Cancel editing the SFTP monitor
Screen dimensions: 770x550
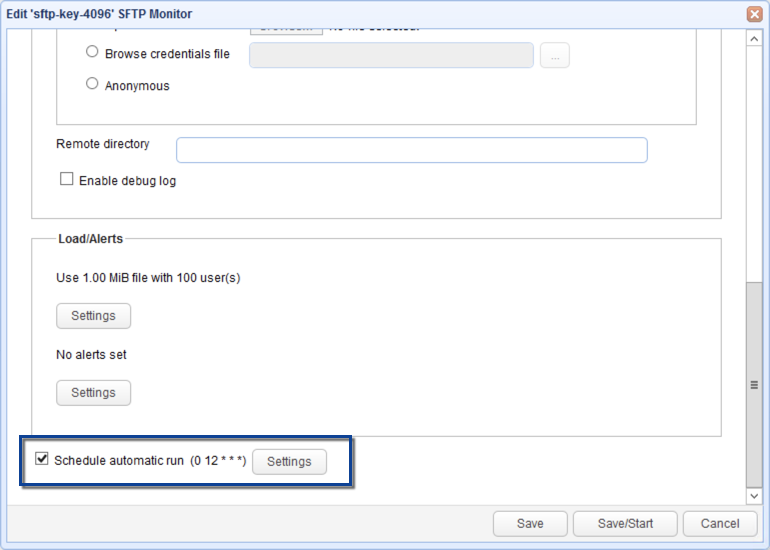[720, 524]
